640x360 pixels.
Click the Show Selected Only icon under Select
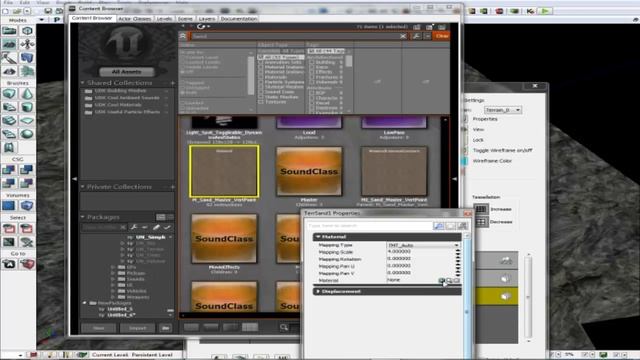click(x=9, y=229)
